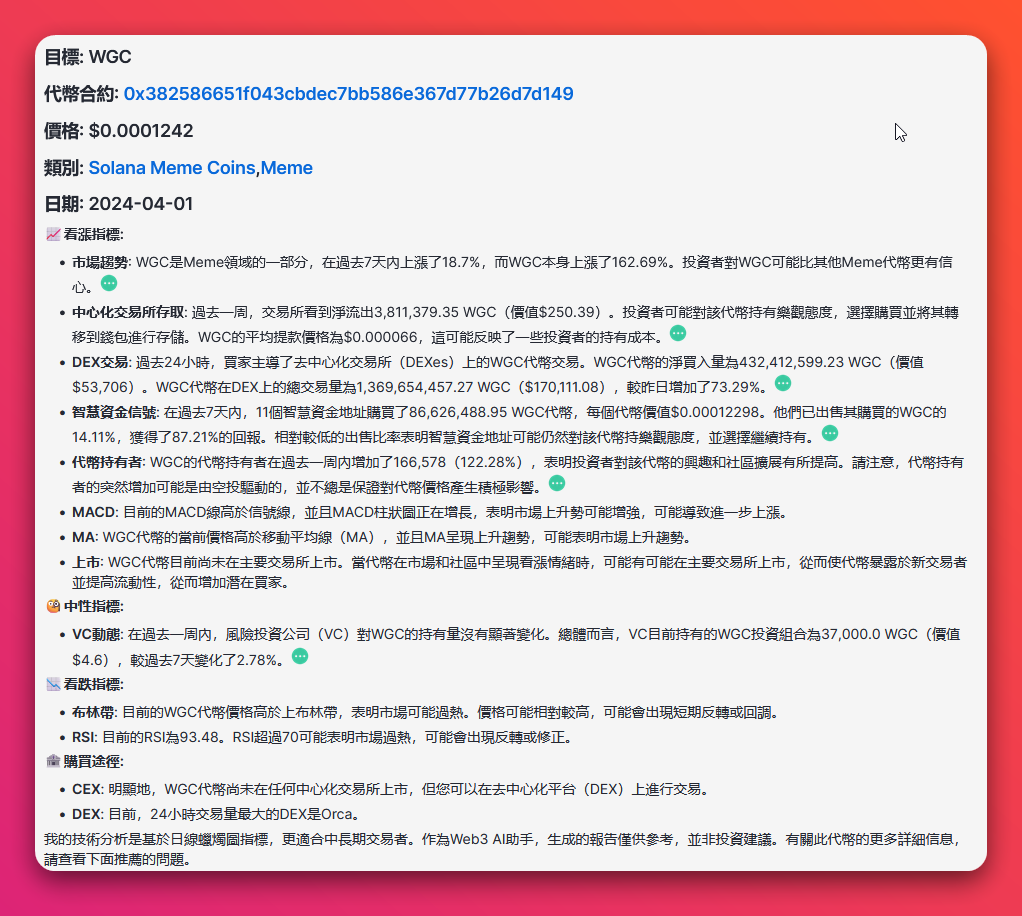1022x916 pixels.
Task: Click the bold RSI indicator label
Action: pyautogui.click(x=84, y=737)
